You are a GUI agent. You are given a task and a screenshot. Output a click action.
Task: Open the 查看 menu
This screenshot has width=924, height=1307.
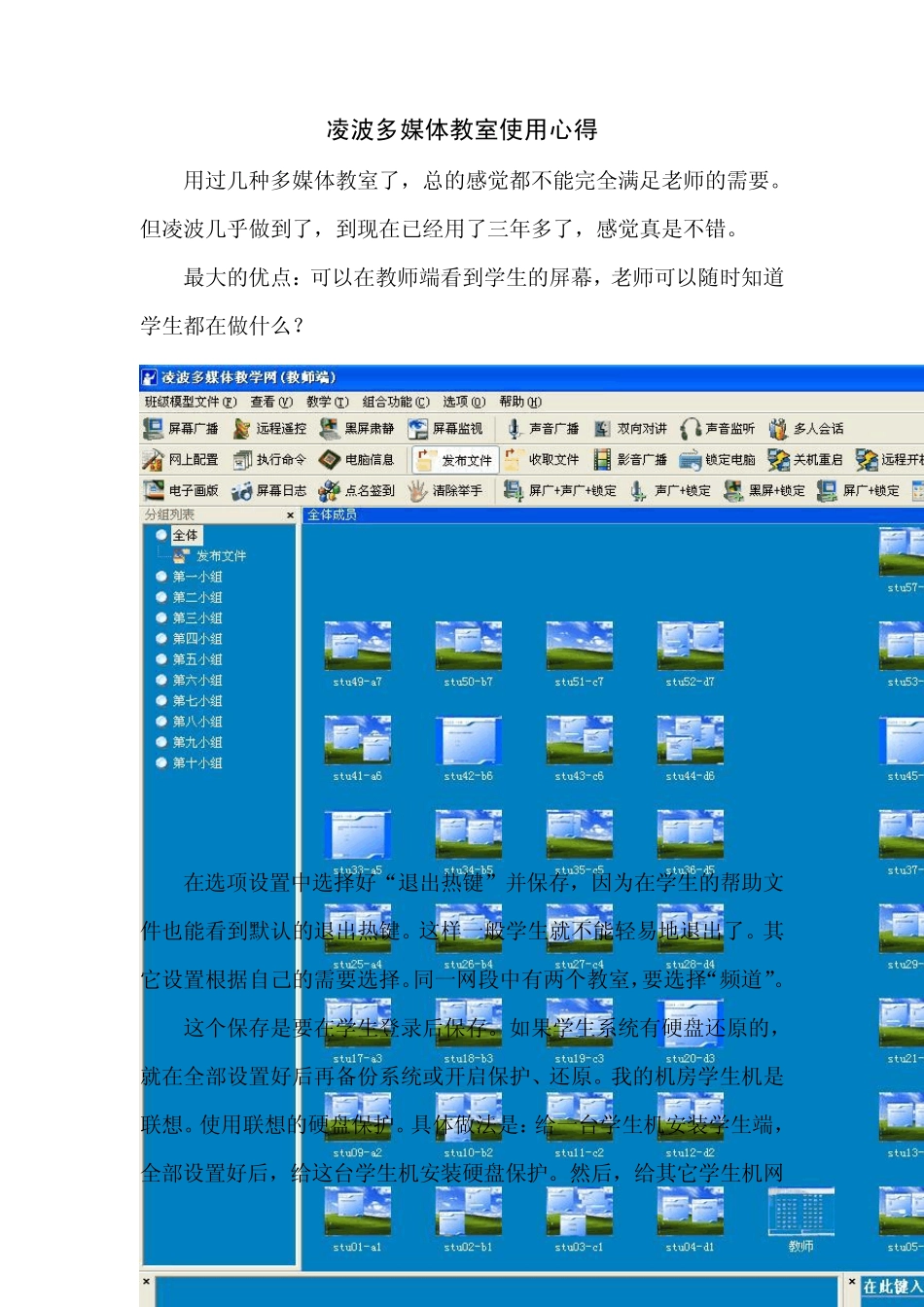tap(271, 402)
